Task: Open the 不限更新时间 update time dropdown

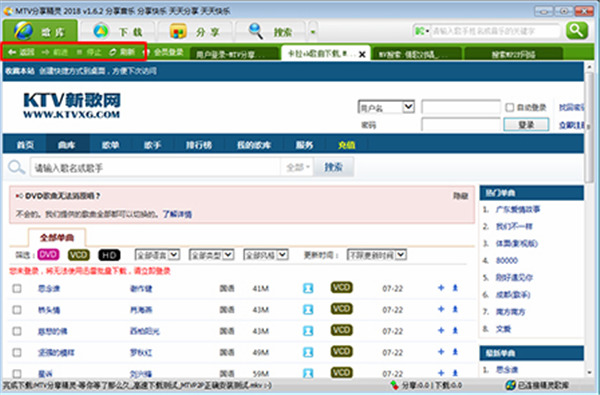Action: (377, 255)
